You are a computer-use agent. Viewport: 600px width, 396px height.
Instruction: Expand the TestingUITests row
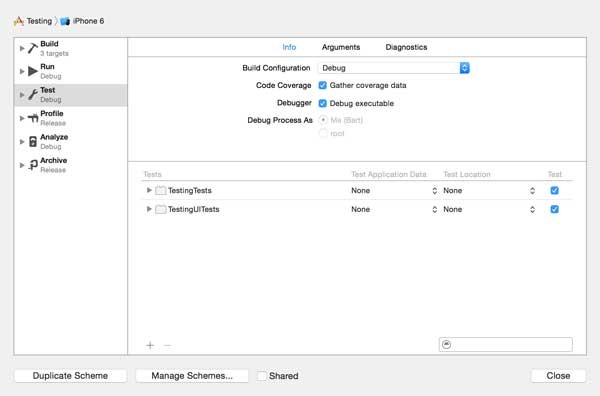pyautogui.click(x=149, y=209)
